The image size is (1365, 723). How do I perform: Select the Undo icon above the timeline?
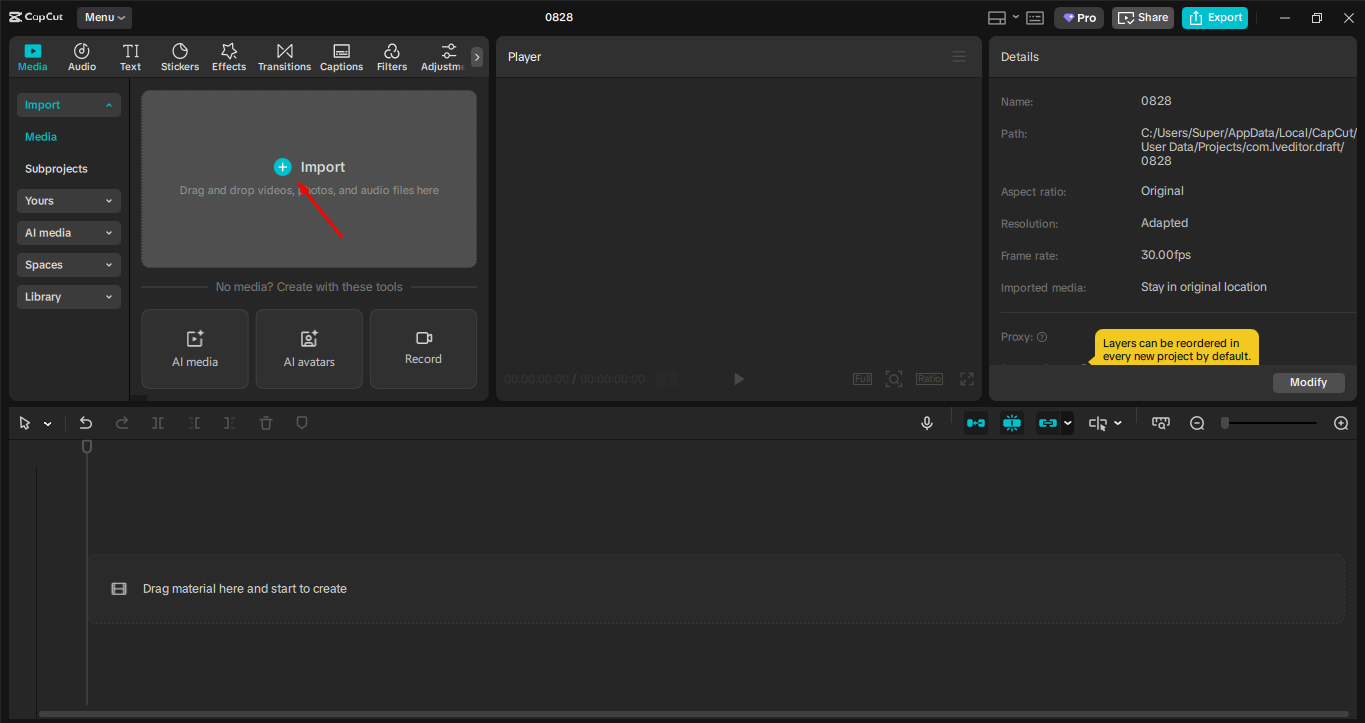[x=85, y=422]
